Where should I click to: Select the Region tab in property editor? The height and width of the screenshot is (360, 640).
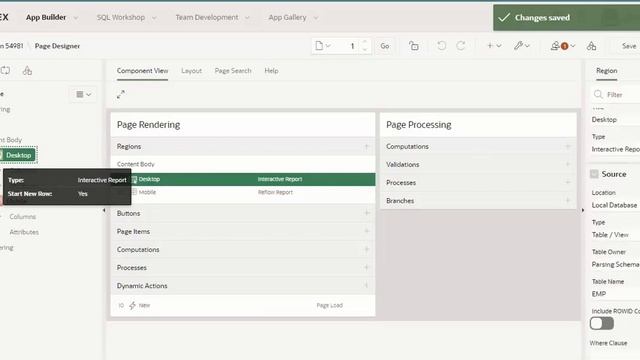(607, 71)
